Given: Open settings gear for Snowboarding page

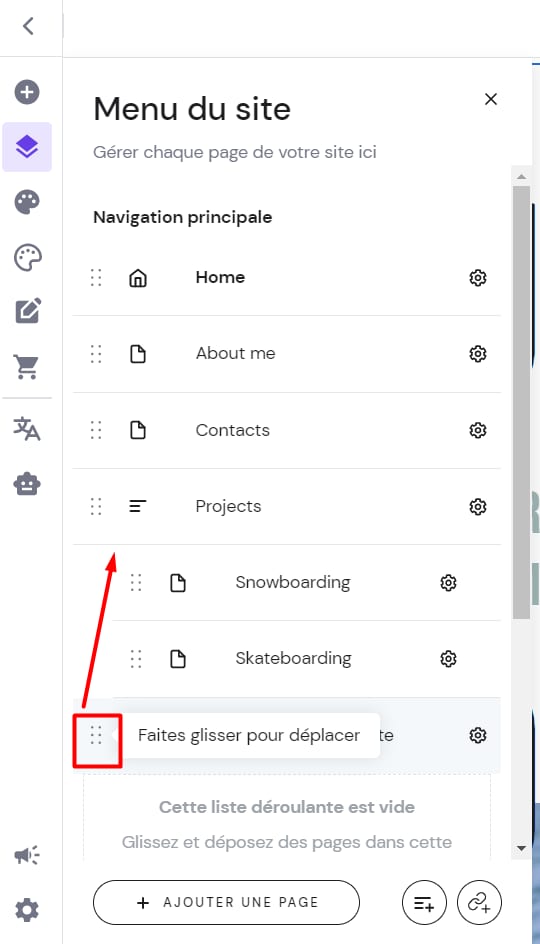Looking at the screenshot, I should click(x=448, y=583).
